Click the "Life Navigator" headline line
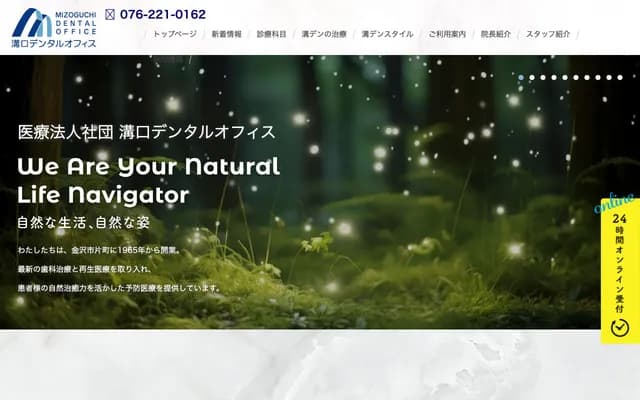The image size is (640, 400). click(103, 195)
